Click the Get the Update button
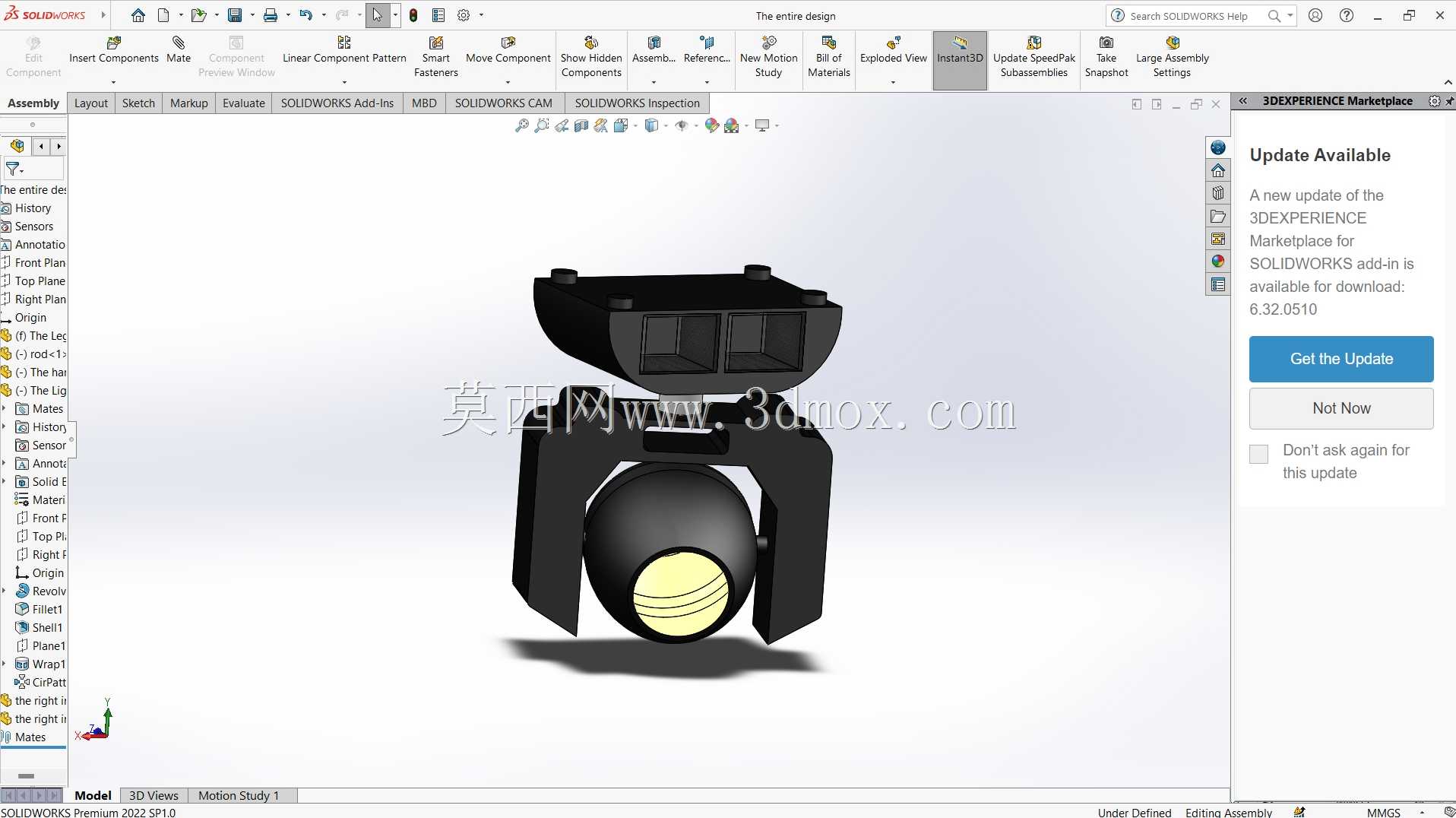Viewport: 1456px width, 818px height. (1341, 359)
